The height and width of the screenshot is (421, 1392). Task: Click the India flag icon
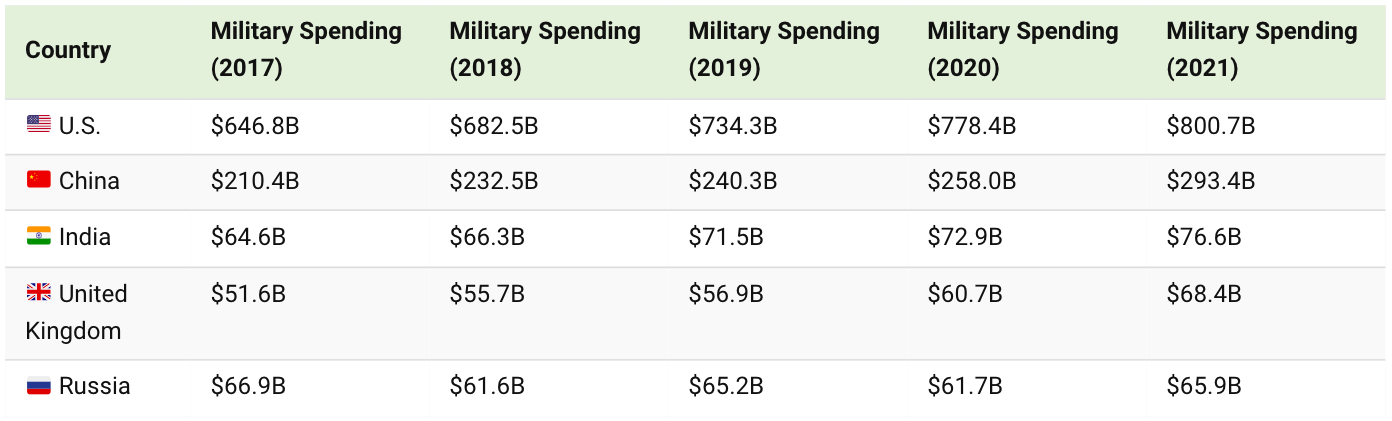[38, 237]
